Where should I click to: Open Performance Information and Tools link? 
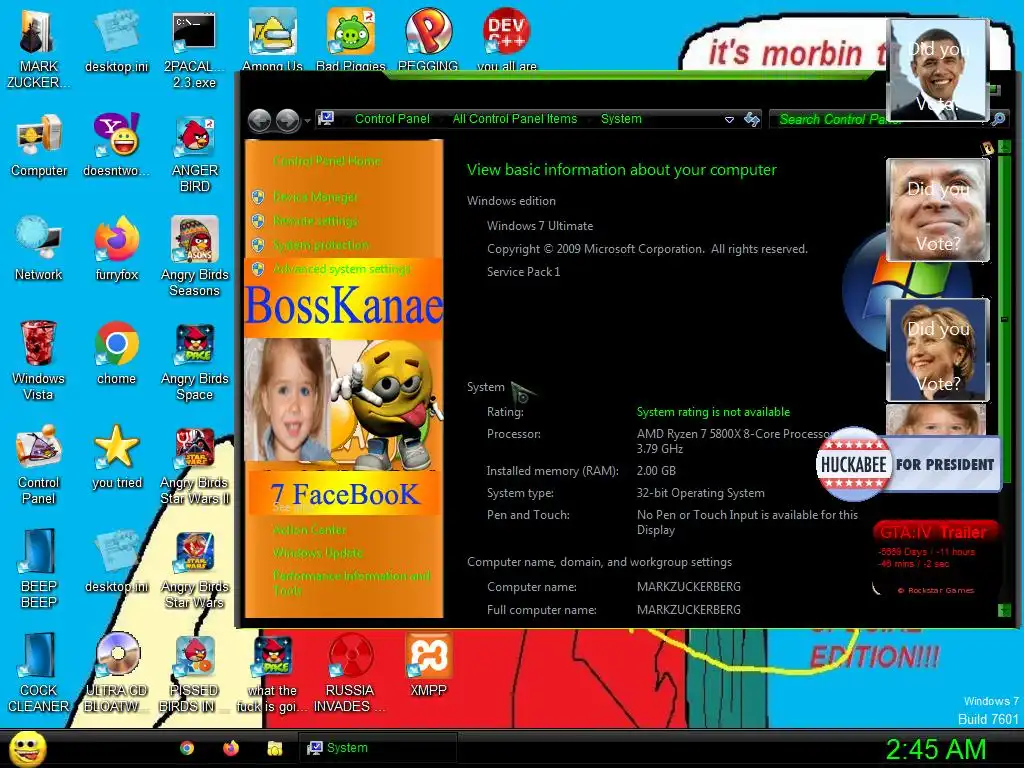351,583
